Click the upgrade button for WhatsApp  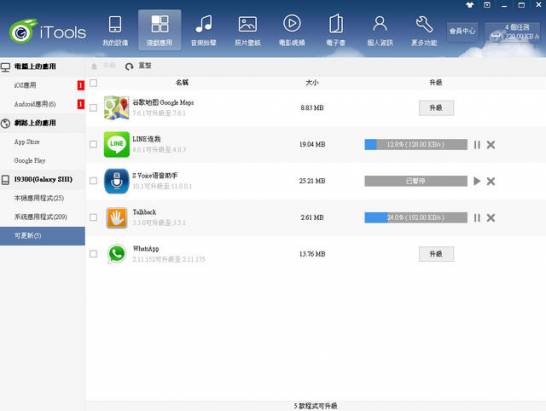(436, 254)
